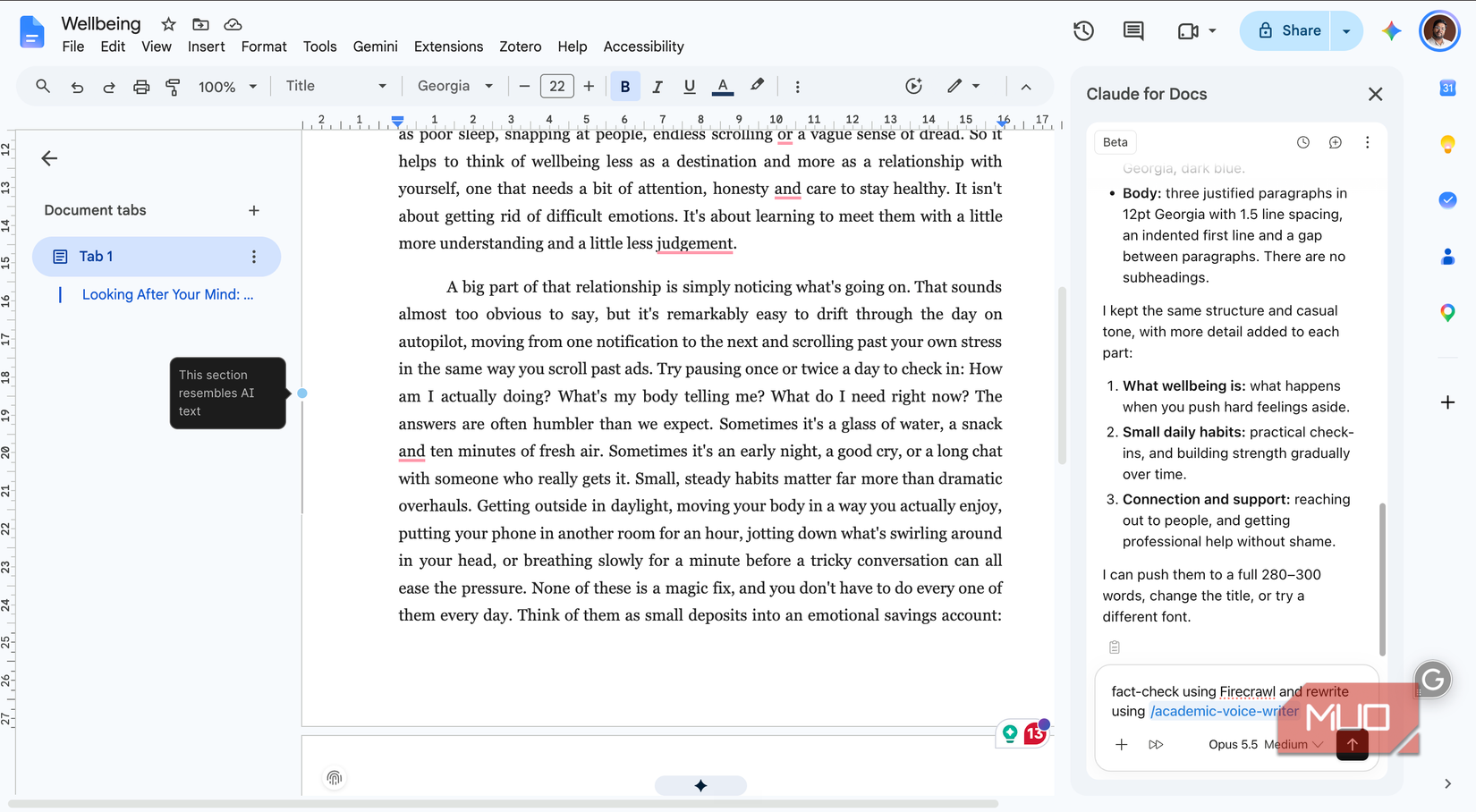
Task: Jump to Looking After Your Mind heading
Action: point(167,294)
